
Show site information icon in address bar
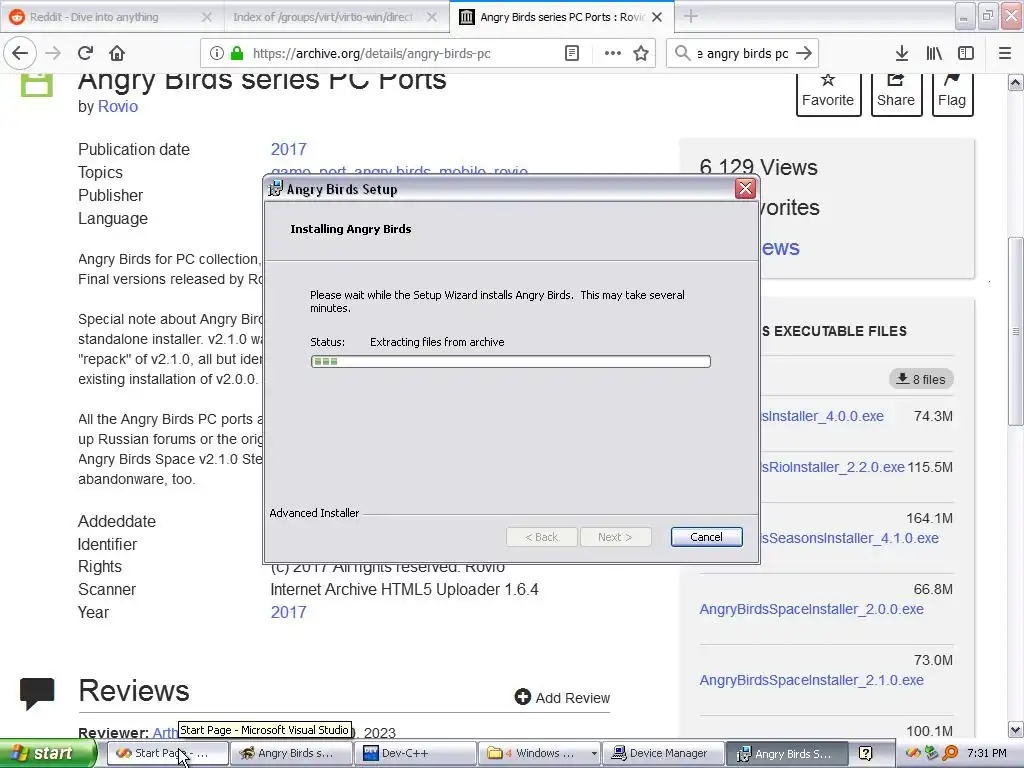(217, 54)
